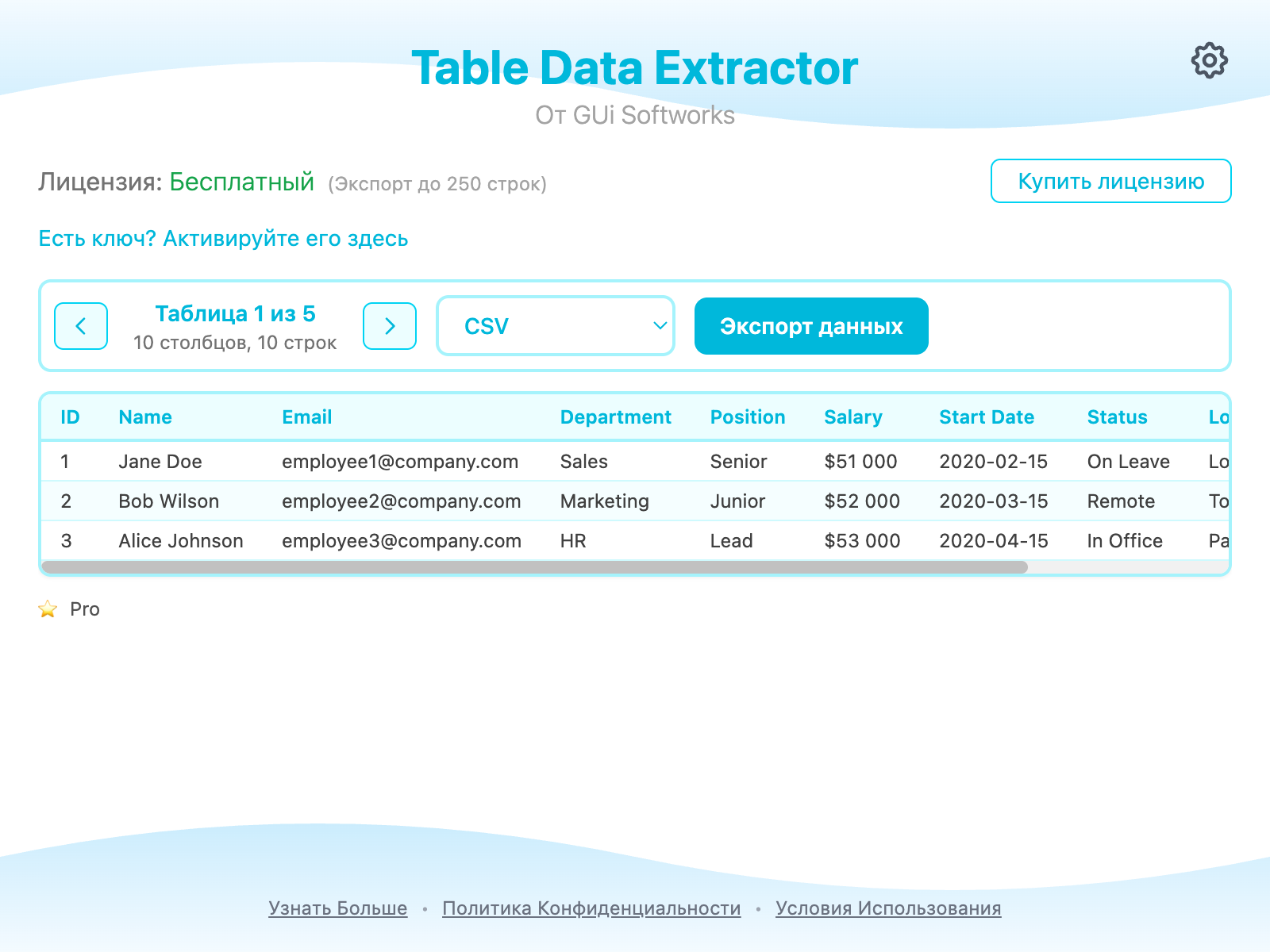Go to the next table
This screenshot has height=952, width=1270.
(x=390, y=326)
